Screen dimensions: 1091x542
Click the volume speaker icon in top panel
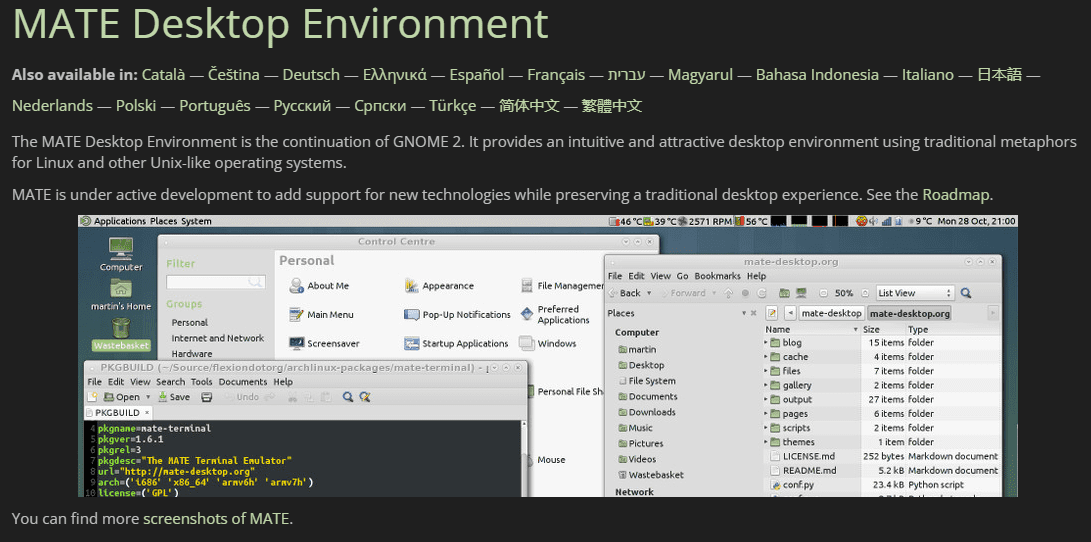[x=874, y=221]
